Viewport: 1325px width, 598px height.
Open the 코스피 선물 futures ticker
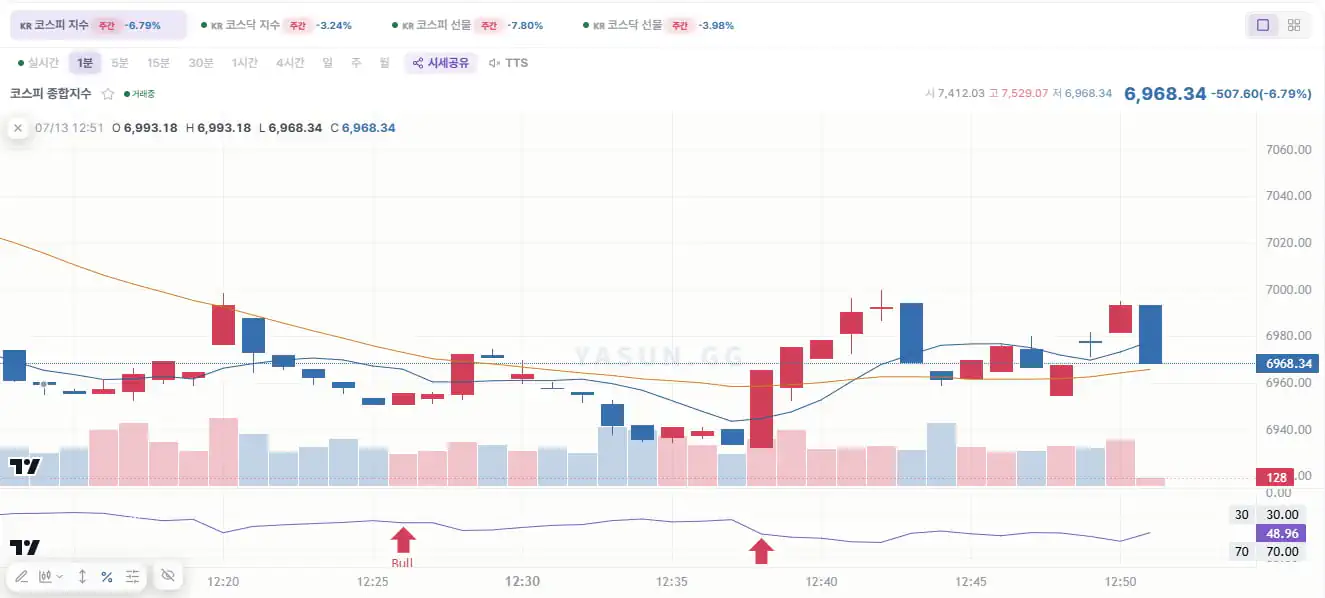pyautogui.click(x=467, y=25)
